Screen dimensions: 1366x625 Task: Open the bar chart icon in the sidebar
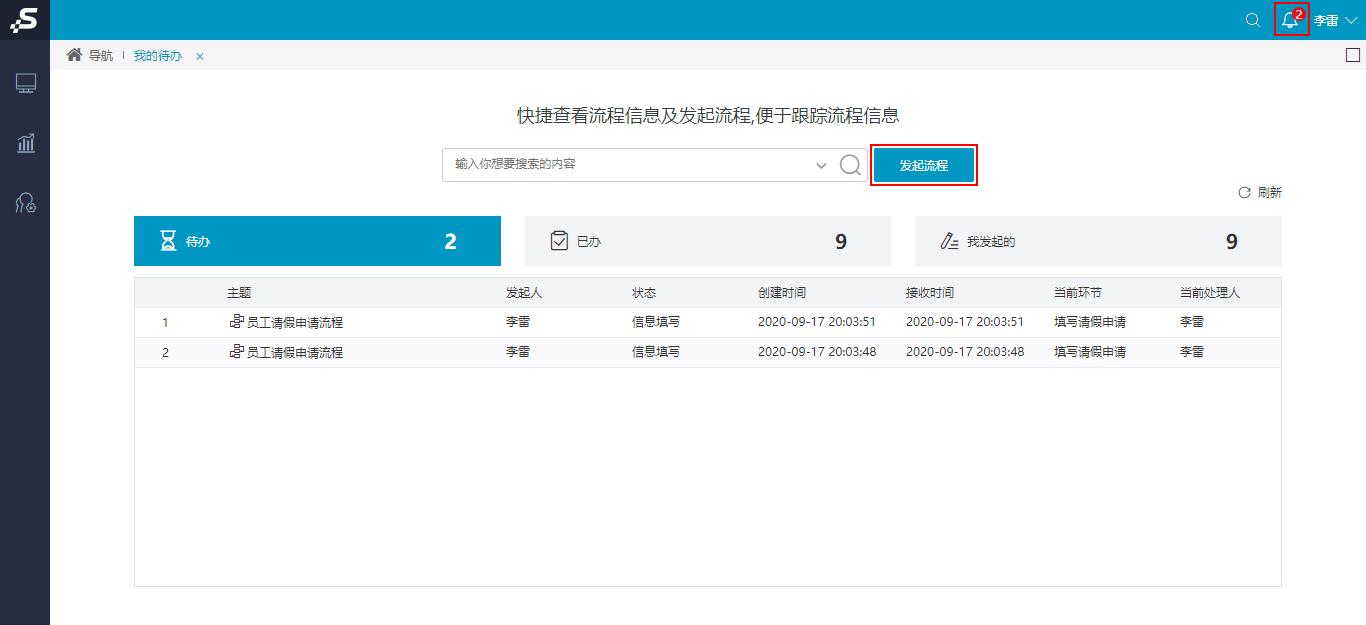[25, 143]
